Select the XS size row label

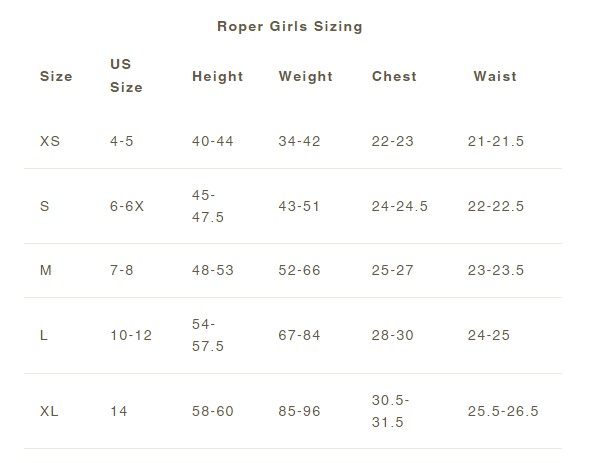[50, 141]
